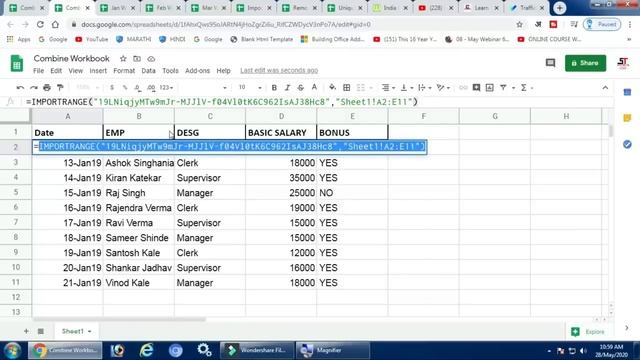Insert a chart from toolbar
The image size is (640, 360).
point(489,88)
